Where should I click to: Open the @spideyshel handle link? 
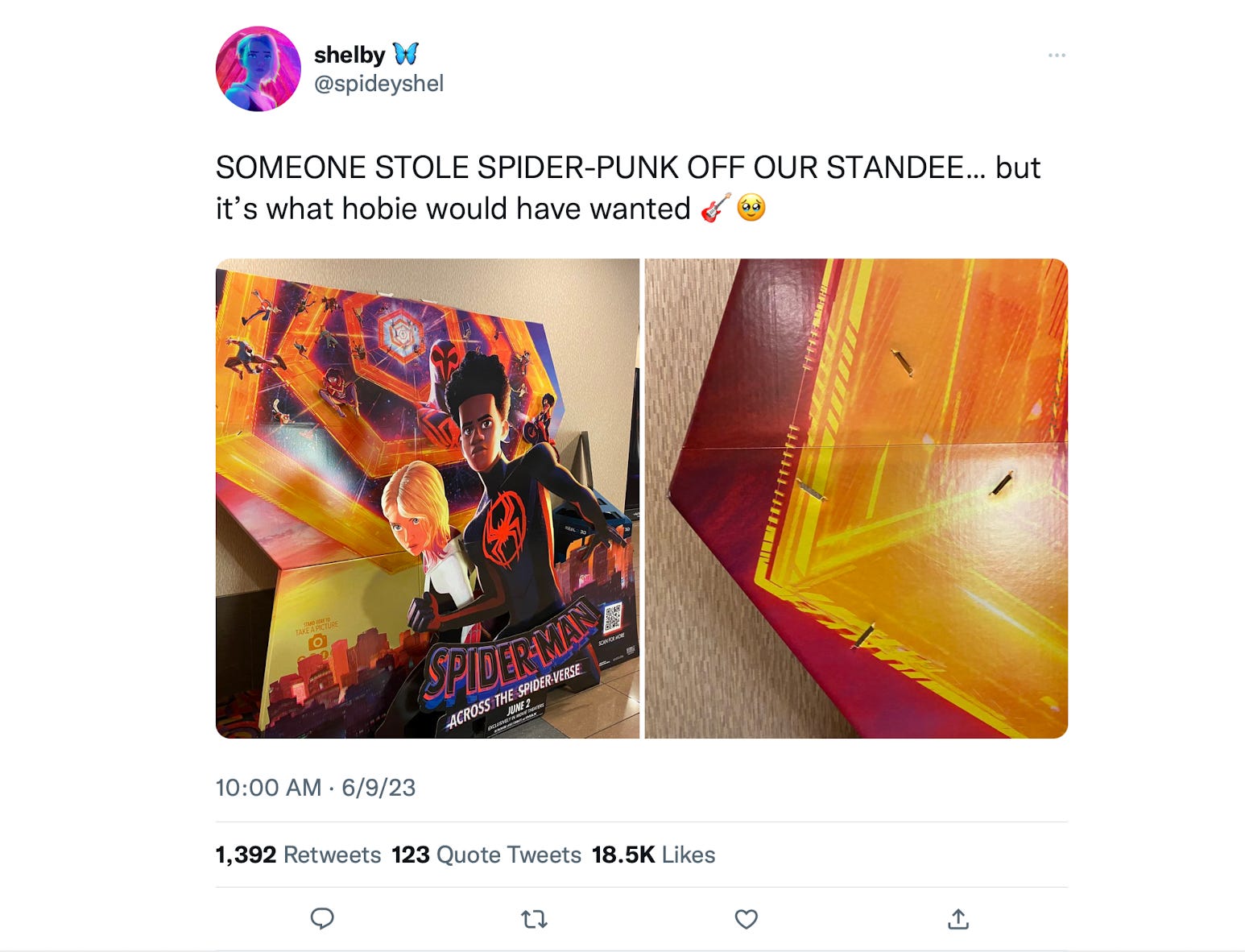378,84
